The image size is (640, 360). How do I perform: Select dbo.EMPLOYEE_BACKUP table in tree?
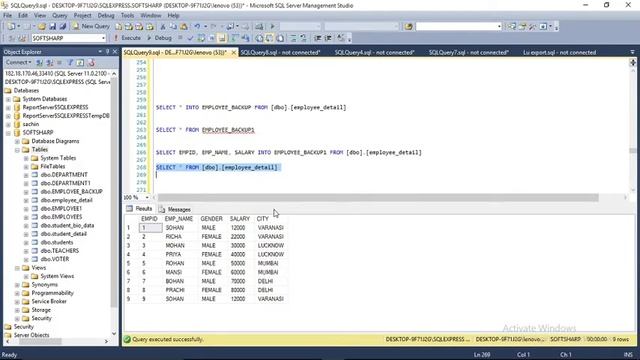pos(71,191)
